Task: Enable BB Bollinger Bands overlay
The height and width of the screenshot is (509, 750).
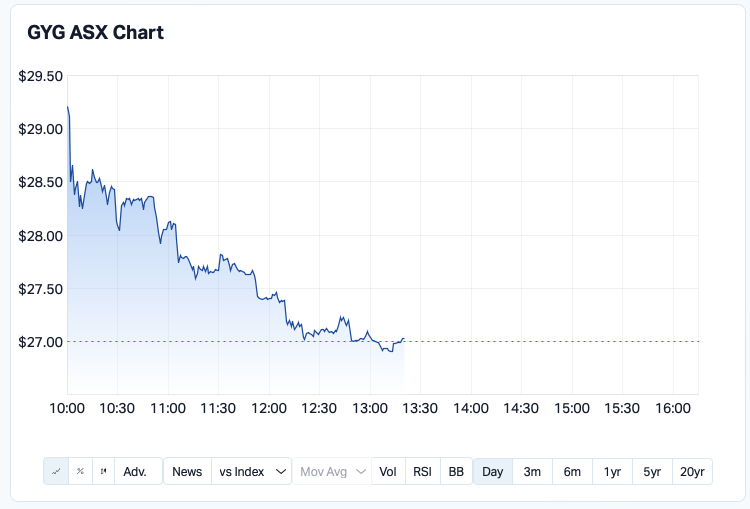Action: click(x=456, y=471)
